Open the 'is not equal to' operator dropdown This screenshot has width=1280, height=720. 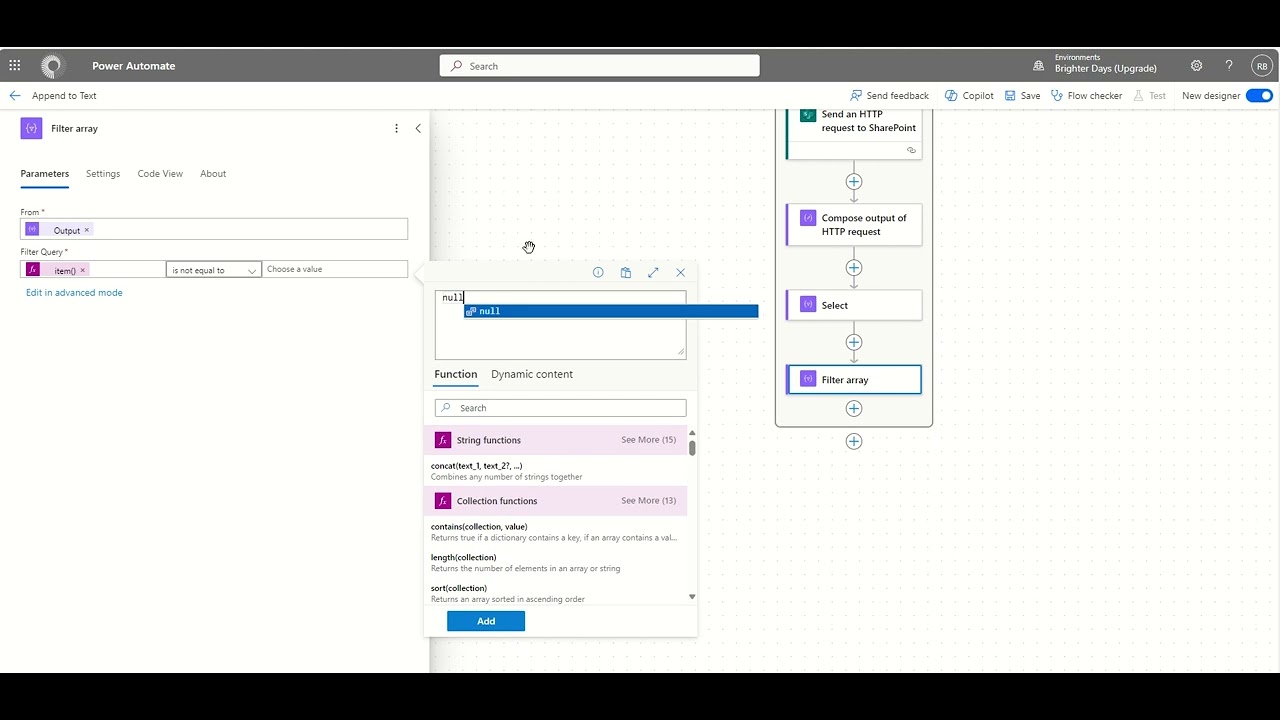coord(214,270)
